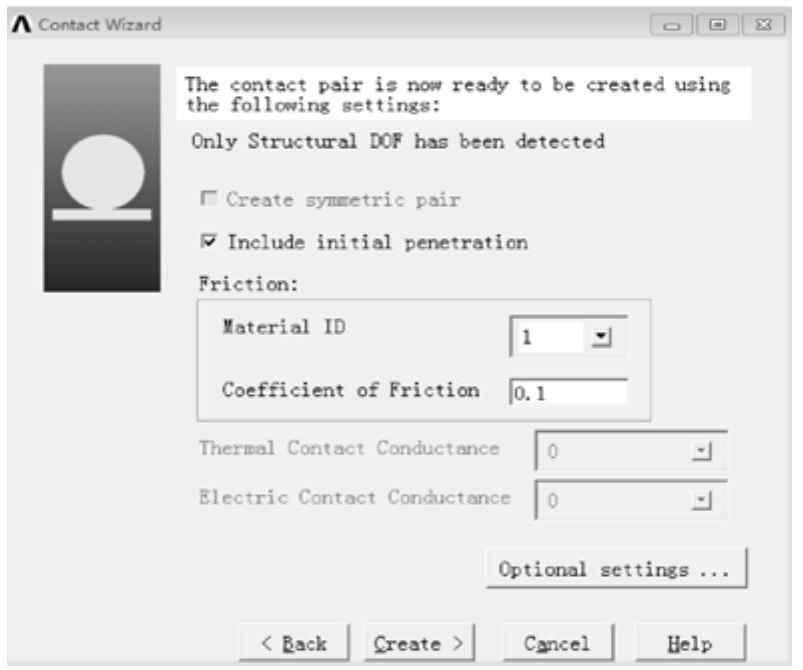The width and height of the screenshot is (803, 670).
Task: Maximize the Contact Wizard window
Action: (702, 24)
